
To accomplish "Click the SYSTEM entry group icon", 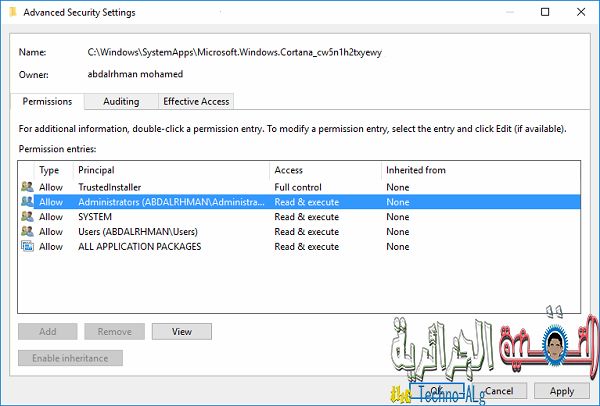I will pos(27,217).
